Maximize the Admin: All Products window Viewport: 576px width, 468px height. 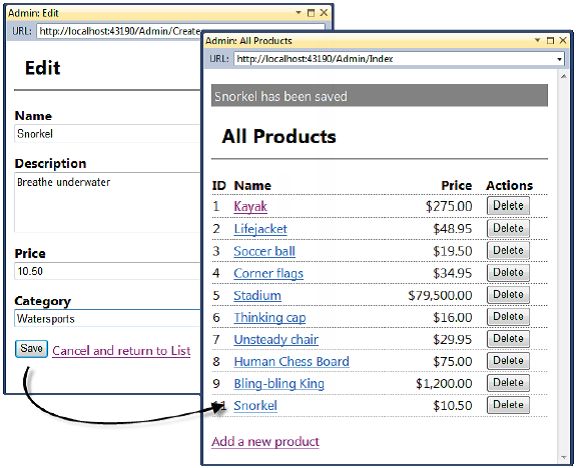point(550,40)
